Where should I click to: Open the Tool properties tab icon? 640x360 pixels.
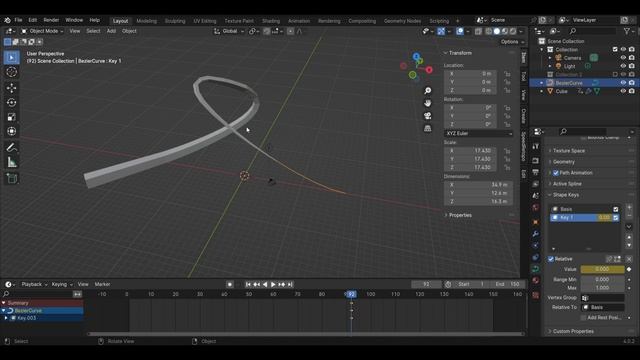[536, 147]
